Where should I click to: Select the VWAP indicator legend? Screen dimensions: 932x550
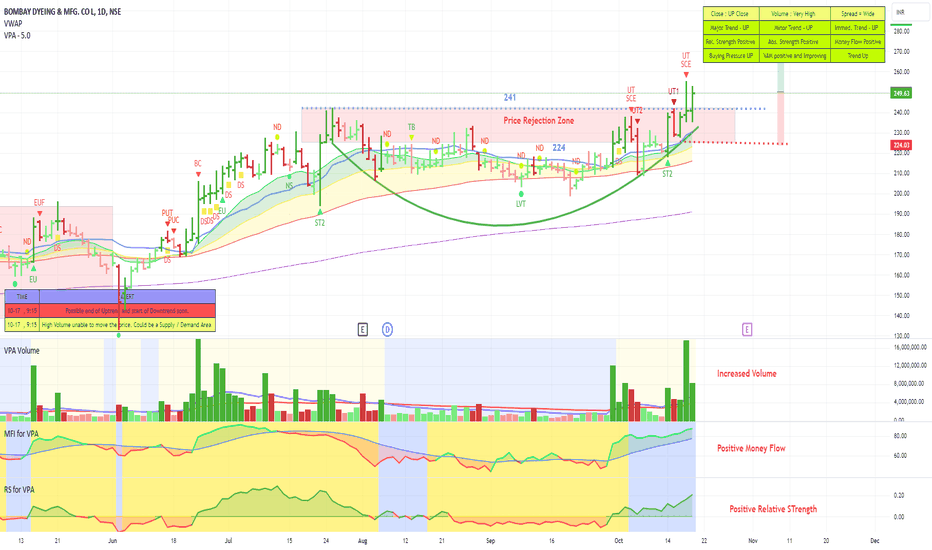[x=13, y=24]
